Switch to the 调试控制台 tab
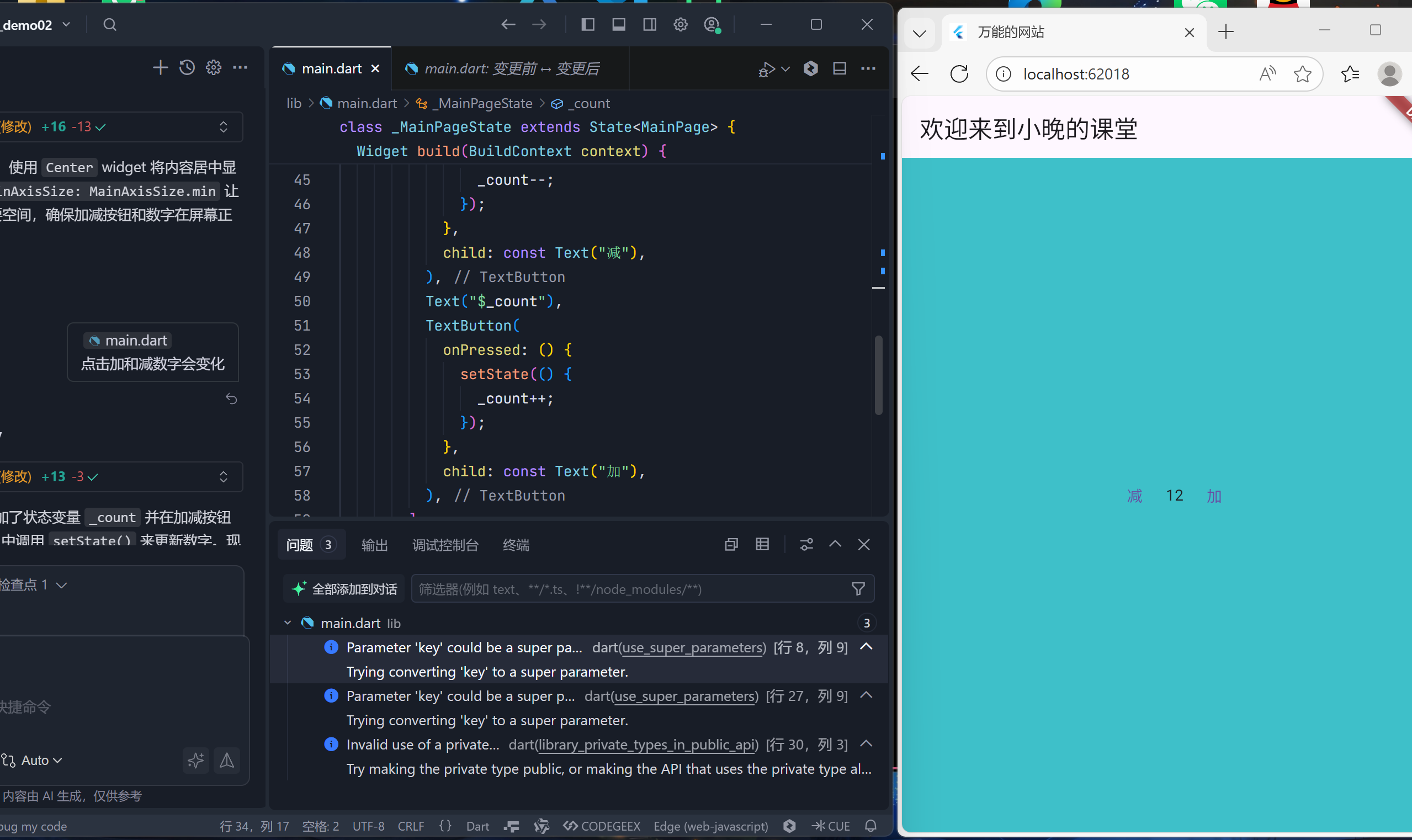Screen dimensions: 1412x840 coord(445,545)
